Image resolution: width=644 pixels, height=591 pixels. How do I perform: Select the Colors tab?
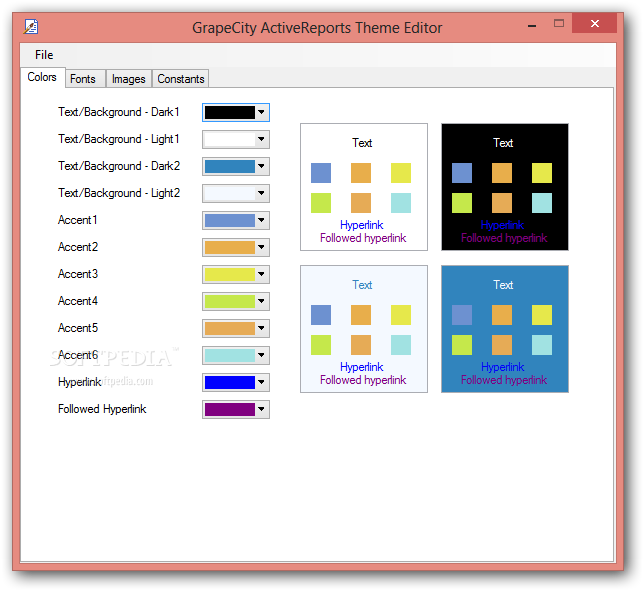coord(42,77)
